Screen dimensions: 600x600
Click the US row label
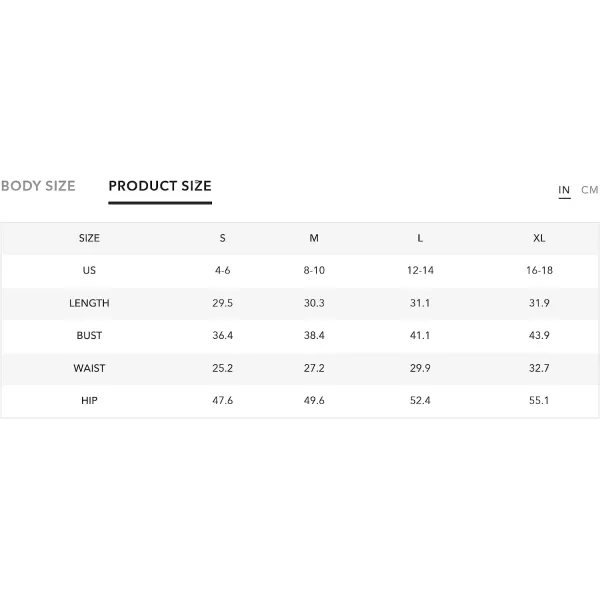[x=89, y=270]
